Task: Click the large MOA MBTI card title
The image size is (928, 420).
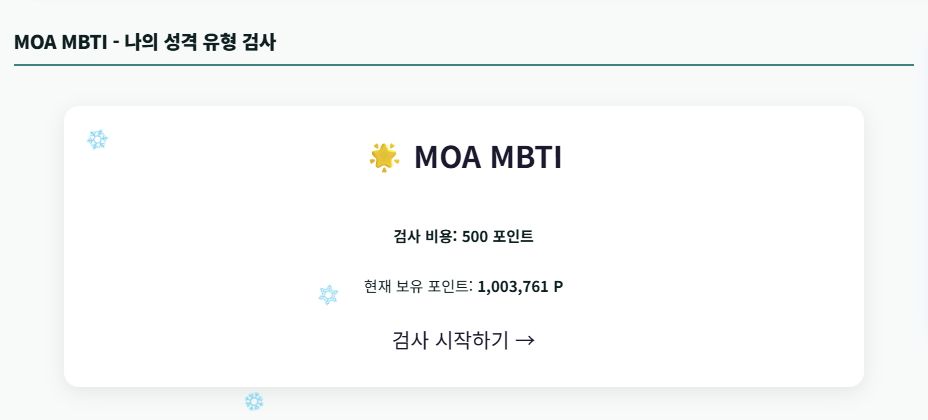Action: tap(487, 157)
